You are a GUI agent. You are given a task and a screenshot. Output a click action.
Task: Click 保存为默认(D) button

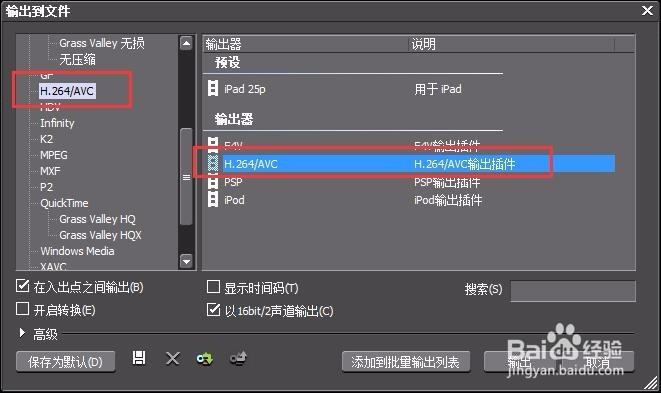pos(65,362)
